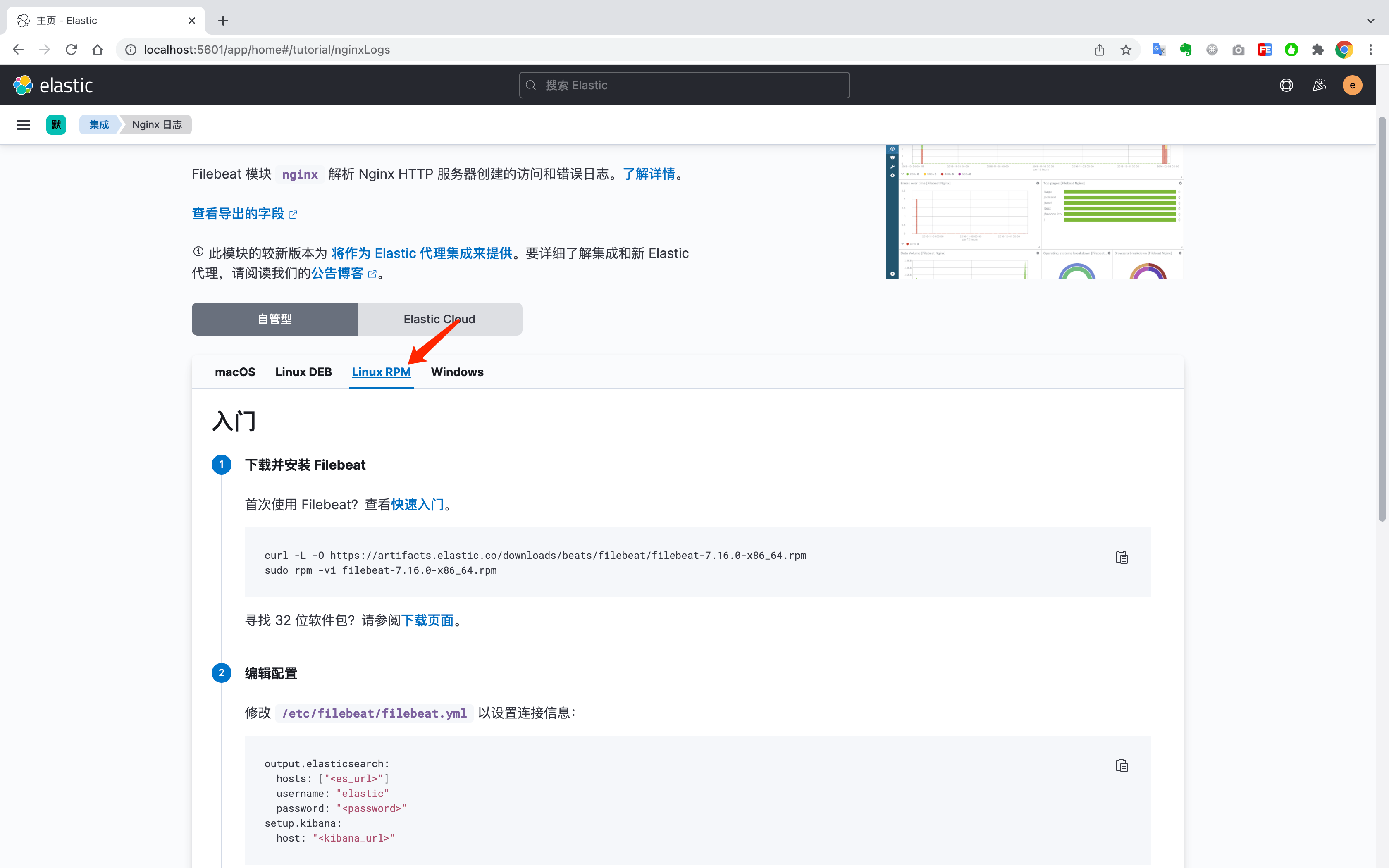This screenshot has width=1389, height=868.
Task: Click the page vertical scrollbar
Action: point(1382,319)
